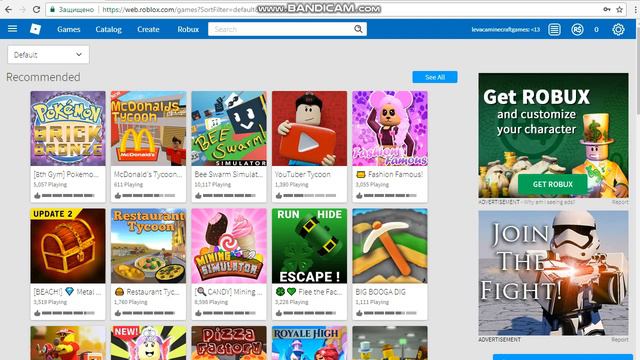Open the Metal Detecting treasure chest thumbnail
Viewport: 640px width, 360px height.
pyautogui.click(x=68, y=246)
